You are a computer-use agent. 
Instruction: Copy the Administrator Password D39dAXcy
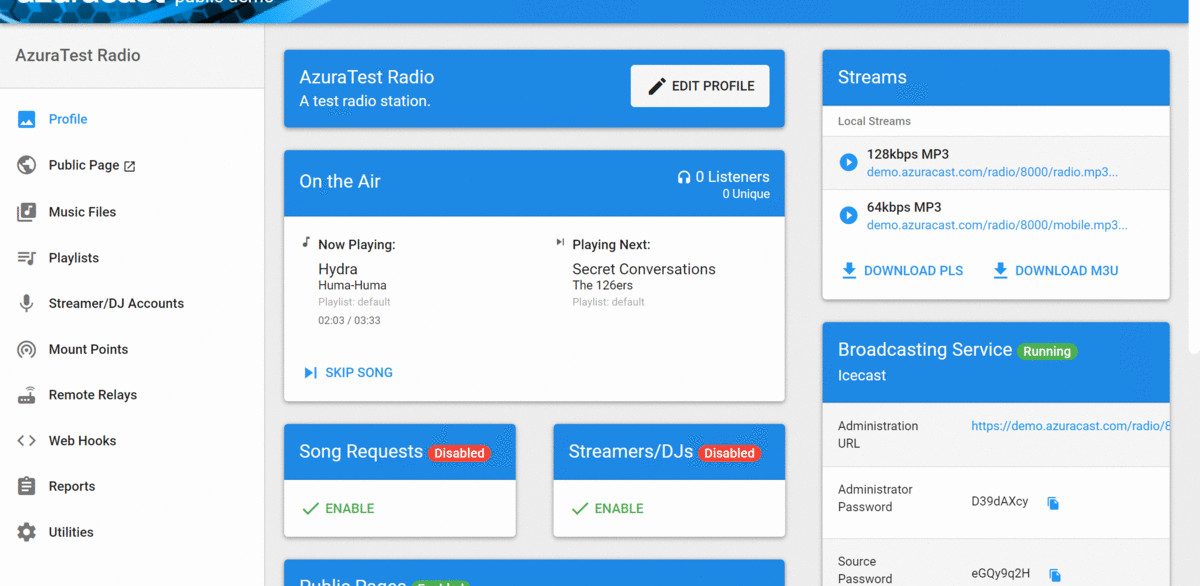1053,503
